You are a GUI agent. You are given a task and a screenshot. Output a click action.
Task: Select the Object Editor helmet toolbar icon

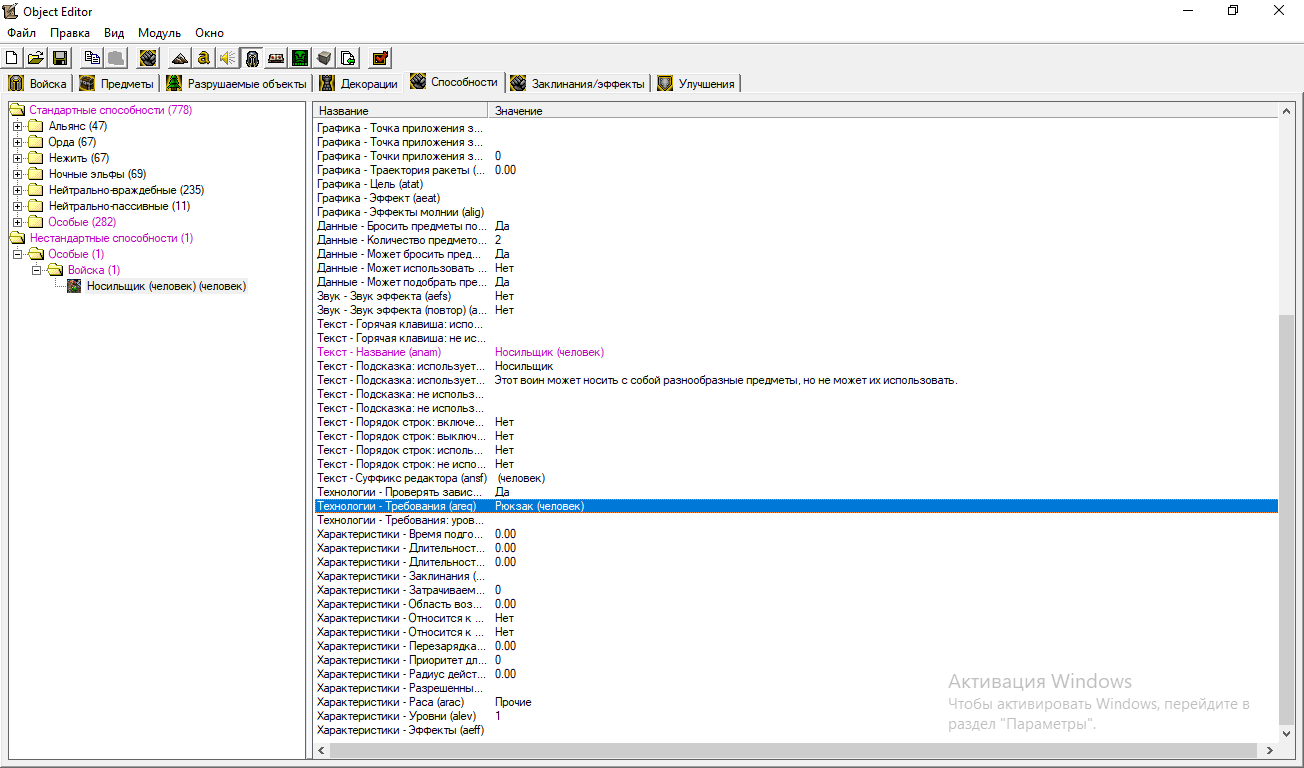(x=252, y=58)
